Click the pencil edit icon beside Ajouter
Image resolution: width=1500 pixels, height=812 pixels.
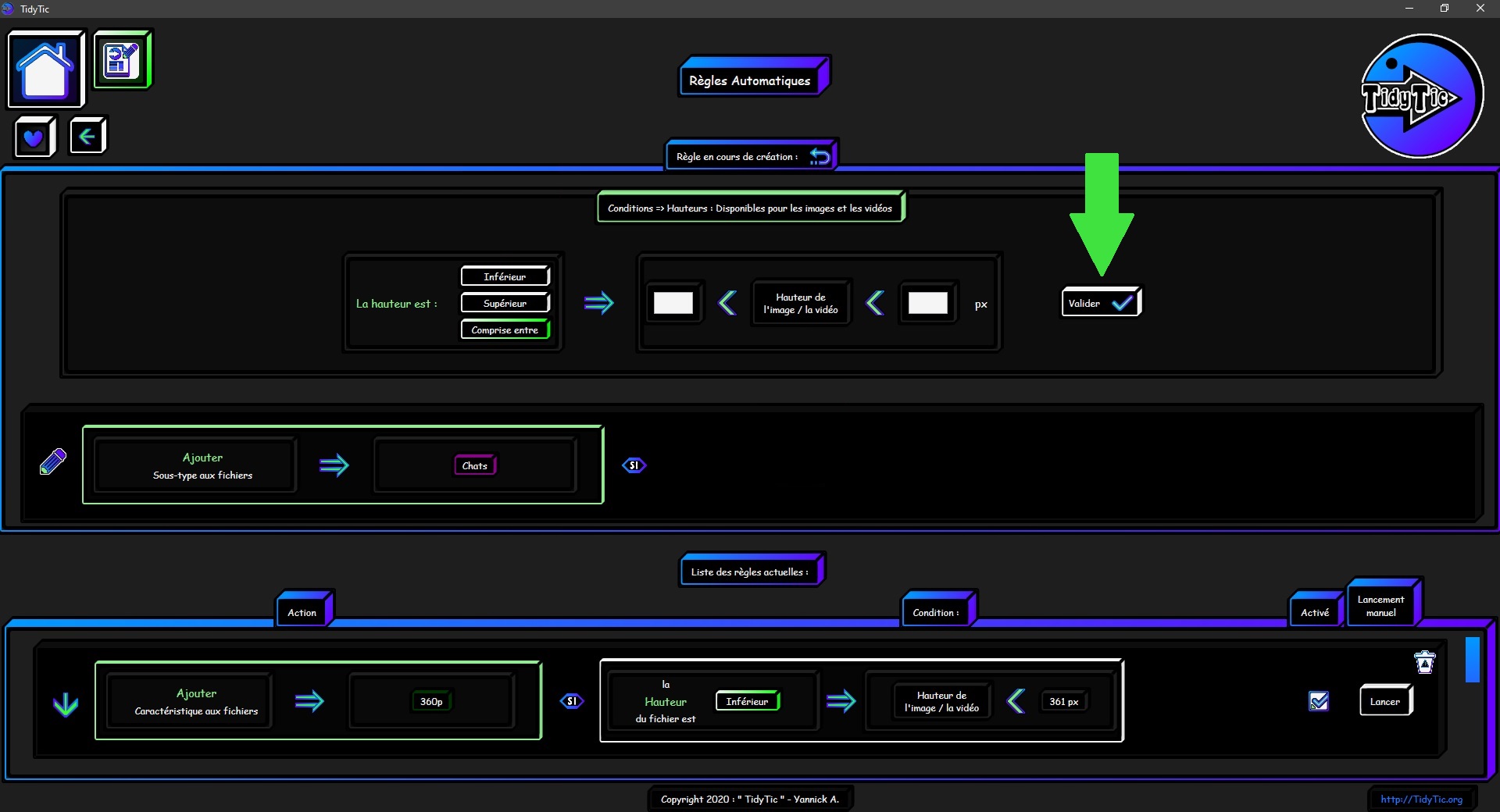tap(53, 461)
